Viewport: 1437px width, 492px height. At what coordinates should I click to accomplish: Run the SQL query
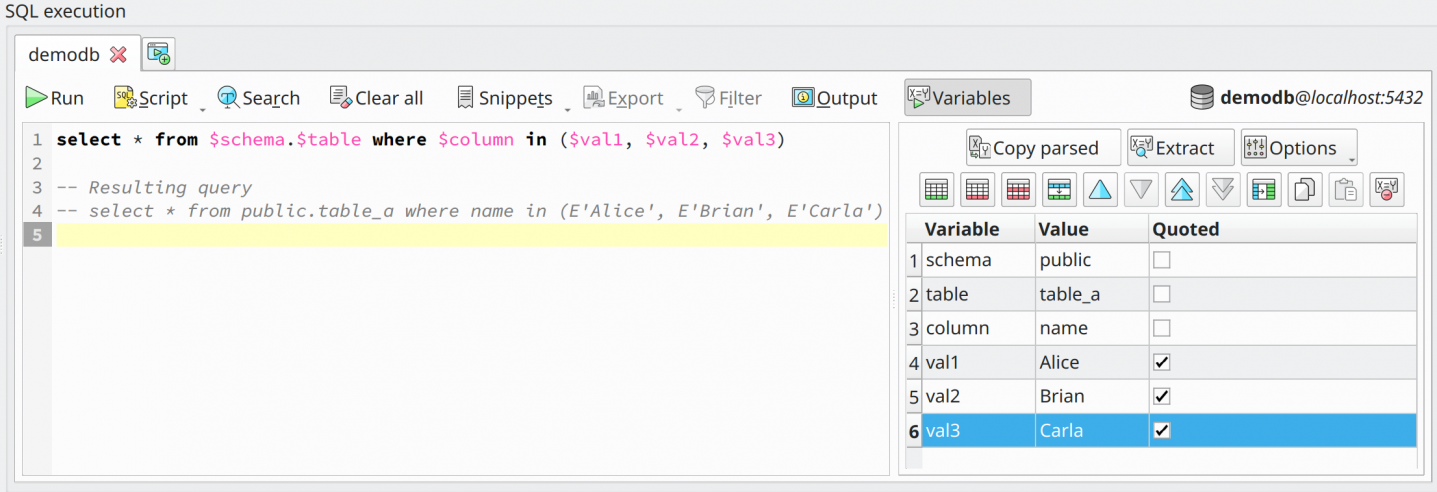tap(55, 98)
